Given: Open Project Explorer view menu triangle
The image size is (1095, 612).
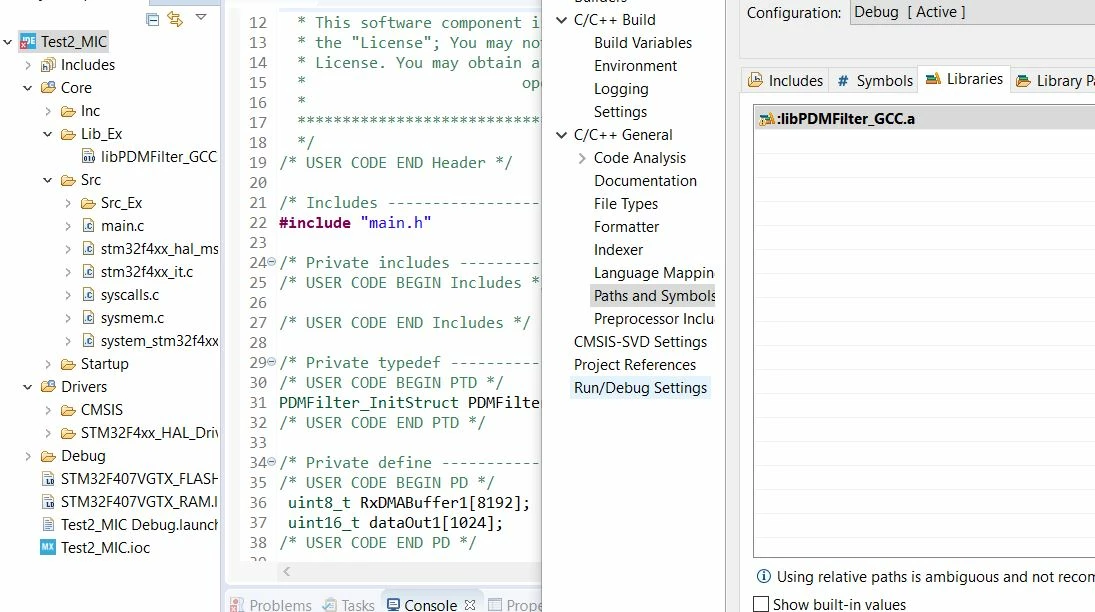Looking at the screenshot, I should point(201,17).
